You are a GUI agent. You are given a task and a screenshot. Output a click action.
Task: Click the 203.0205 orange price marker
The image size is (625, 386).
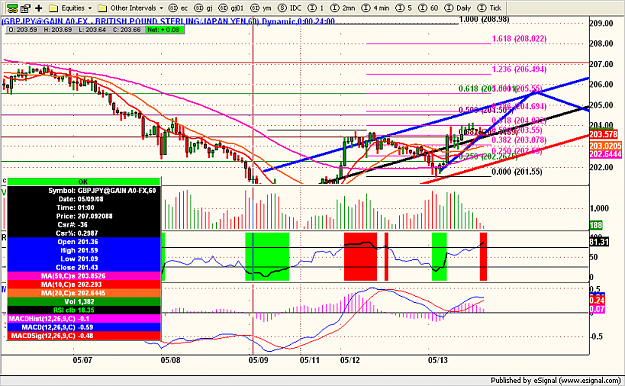605,146
